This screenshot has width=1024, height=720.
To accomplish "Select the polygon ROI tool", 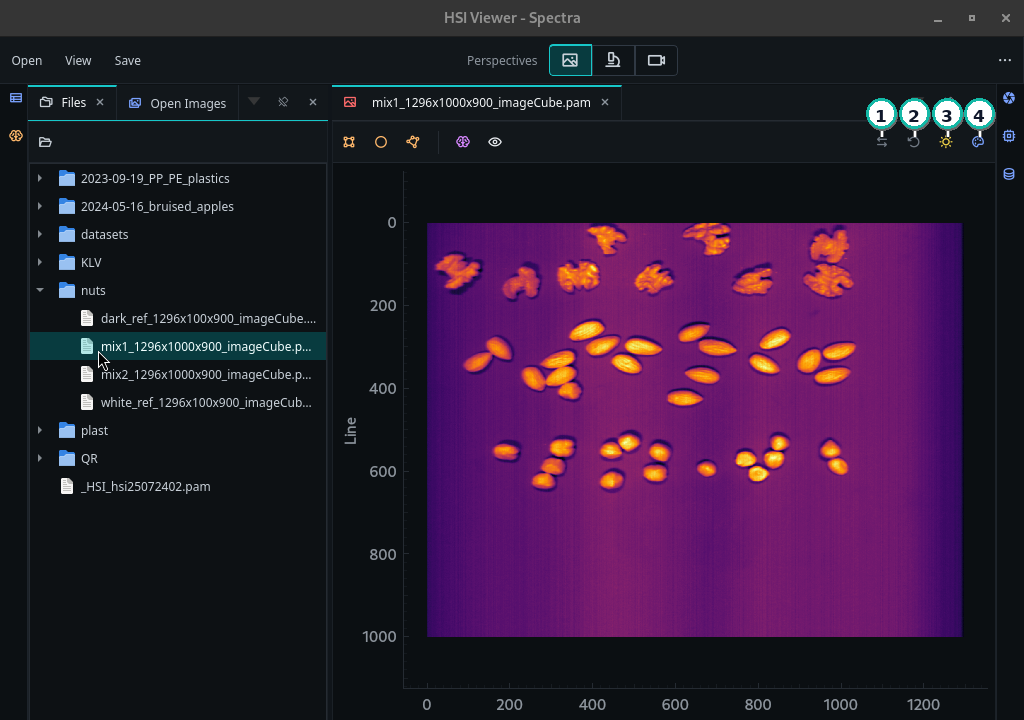I will click(413, 142).
